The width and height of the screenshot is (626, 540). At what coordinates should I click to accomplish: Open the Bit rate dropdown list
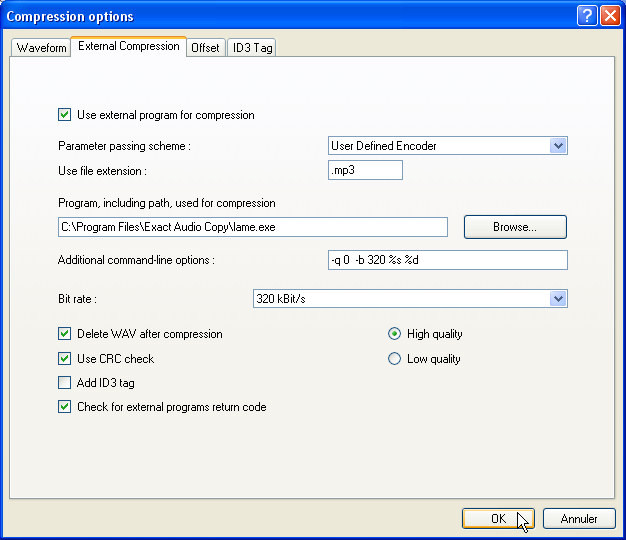(558, 299)
